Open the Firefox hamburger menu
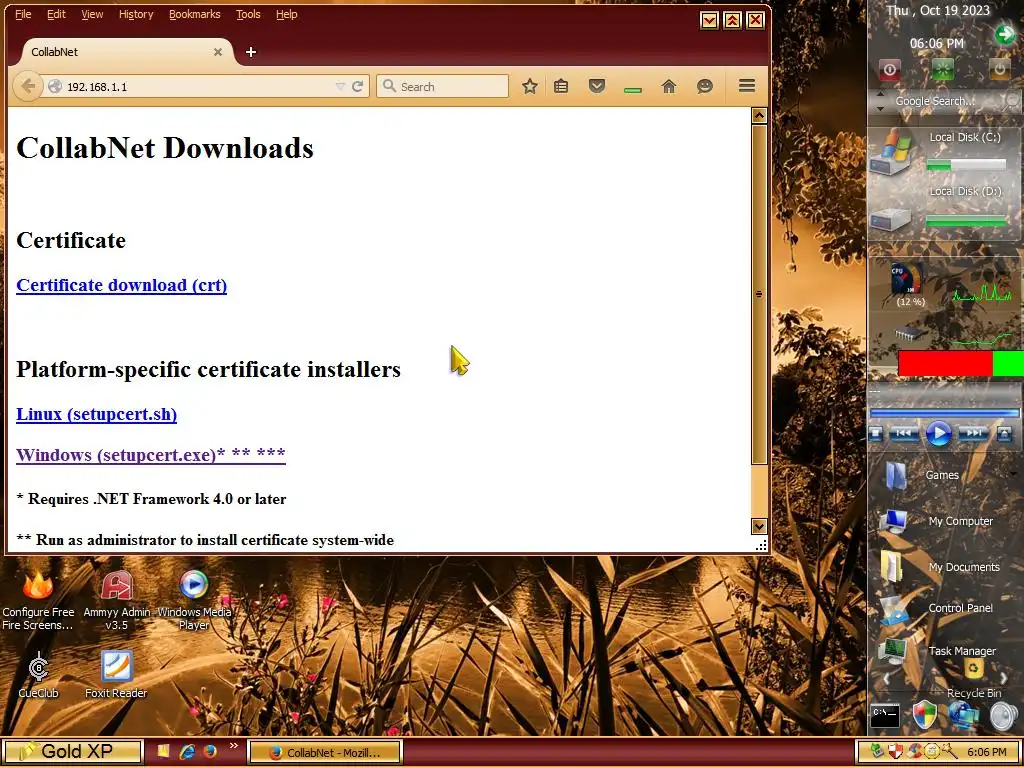 (746, 86)
